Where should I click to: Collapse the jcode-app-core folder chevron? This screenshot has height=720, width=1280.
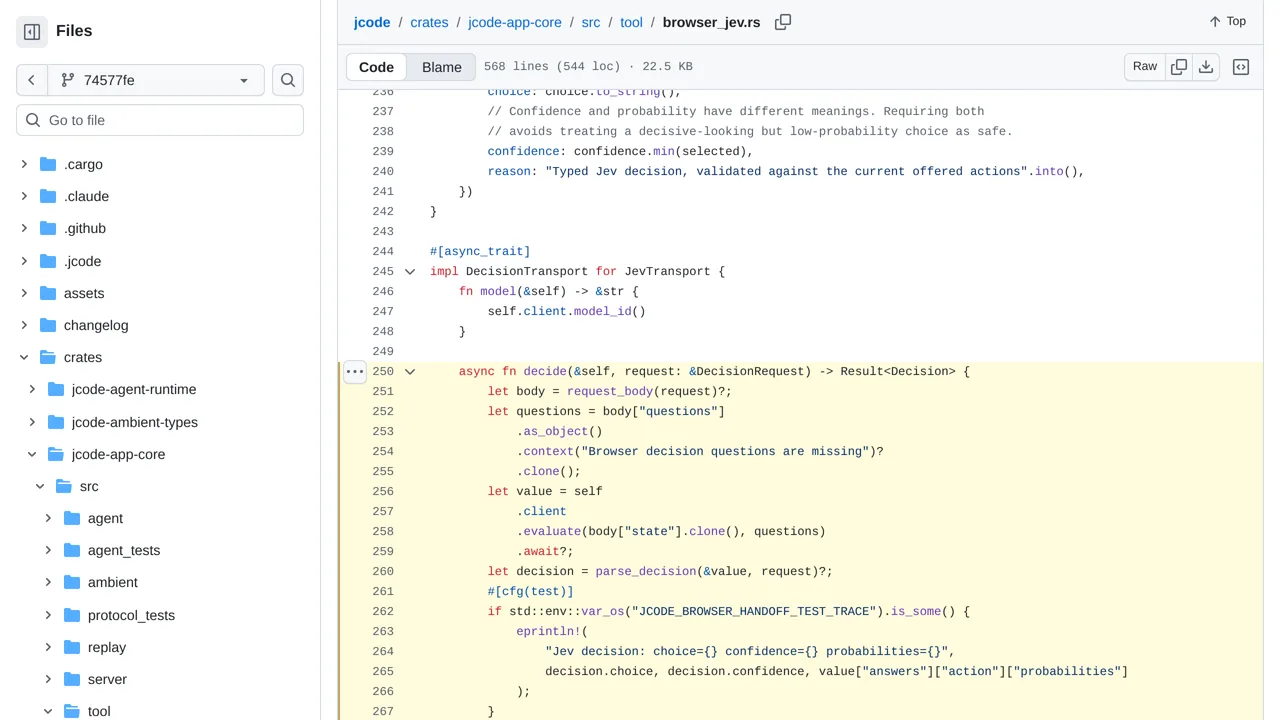coord(32,454)
